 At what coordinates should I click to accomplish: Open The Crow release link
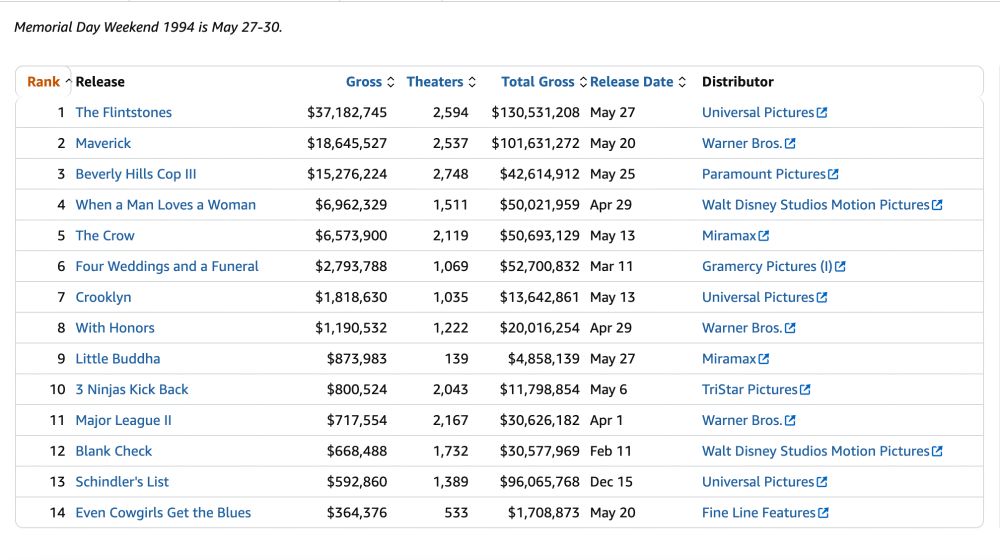coord(105,235)
